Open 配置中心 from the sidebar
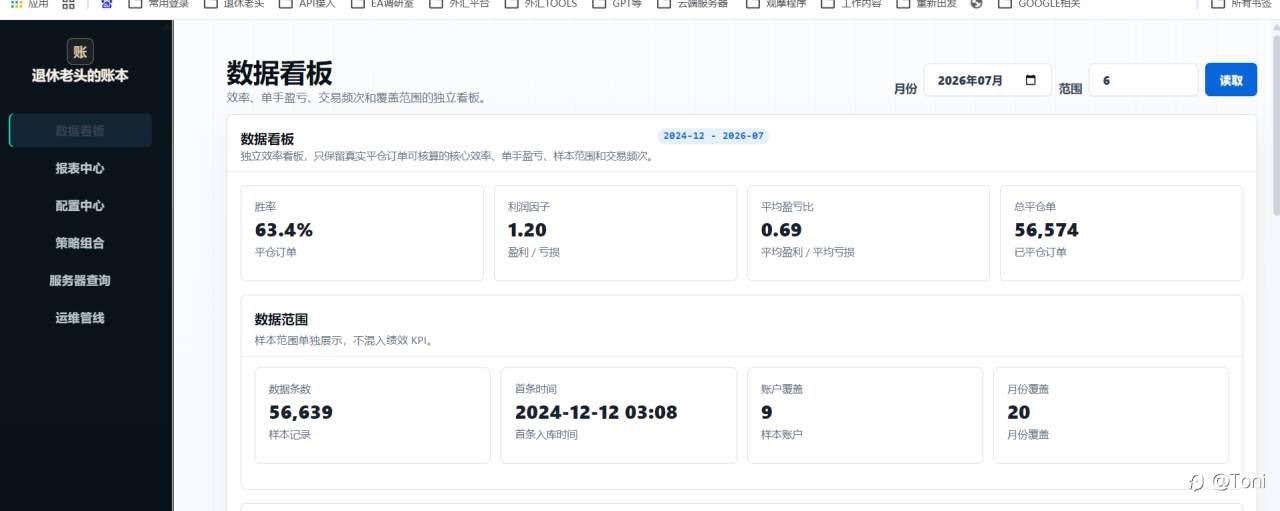This screenshot has width=1280, height=511. pyautogui.click(x=80, y=205)
